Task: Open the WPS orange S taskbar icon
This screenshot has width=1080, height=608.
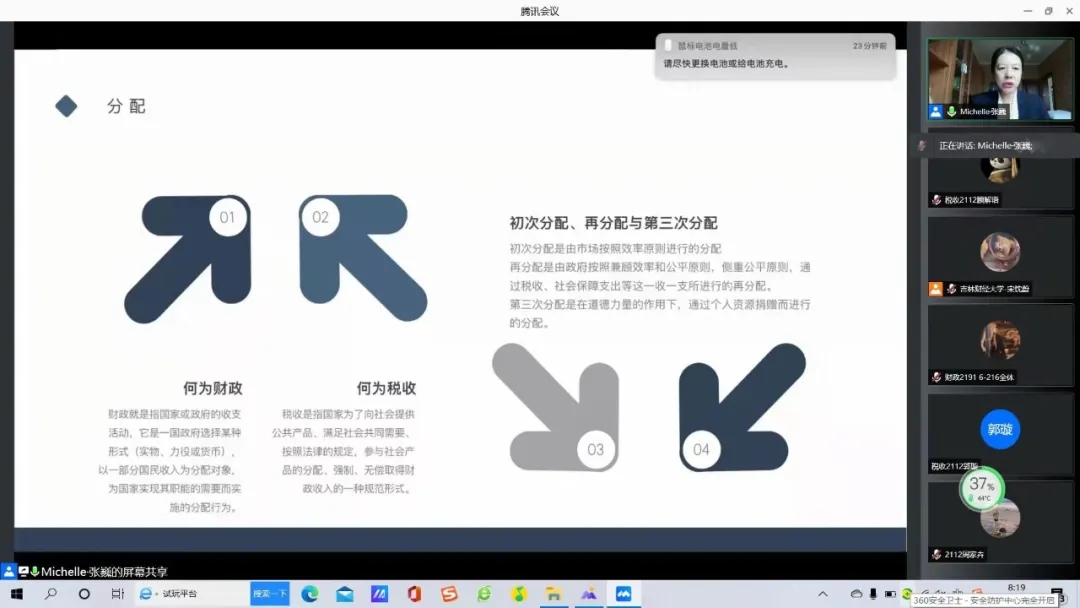Action: coord(449,594)
